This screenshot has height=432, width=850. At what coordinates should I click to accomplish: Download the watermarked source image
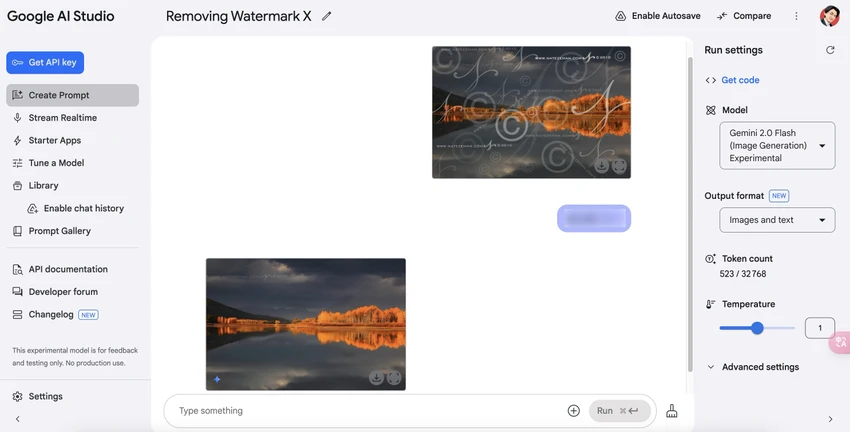coord(601,166)
